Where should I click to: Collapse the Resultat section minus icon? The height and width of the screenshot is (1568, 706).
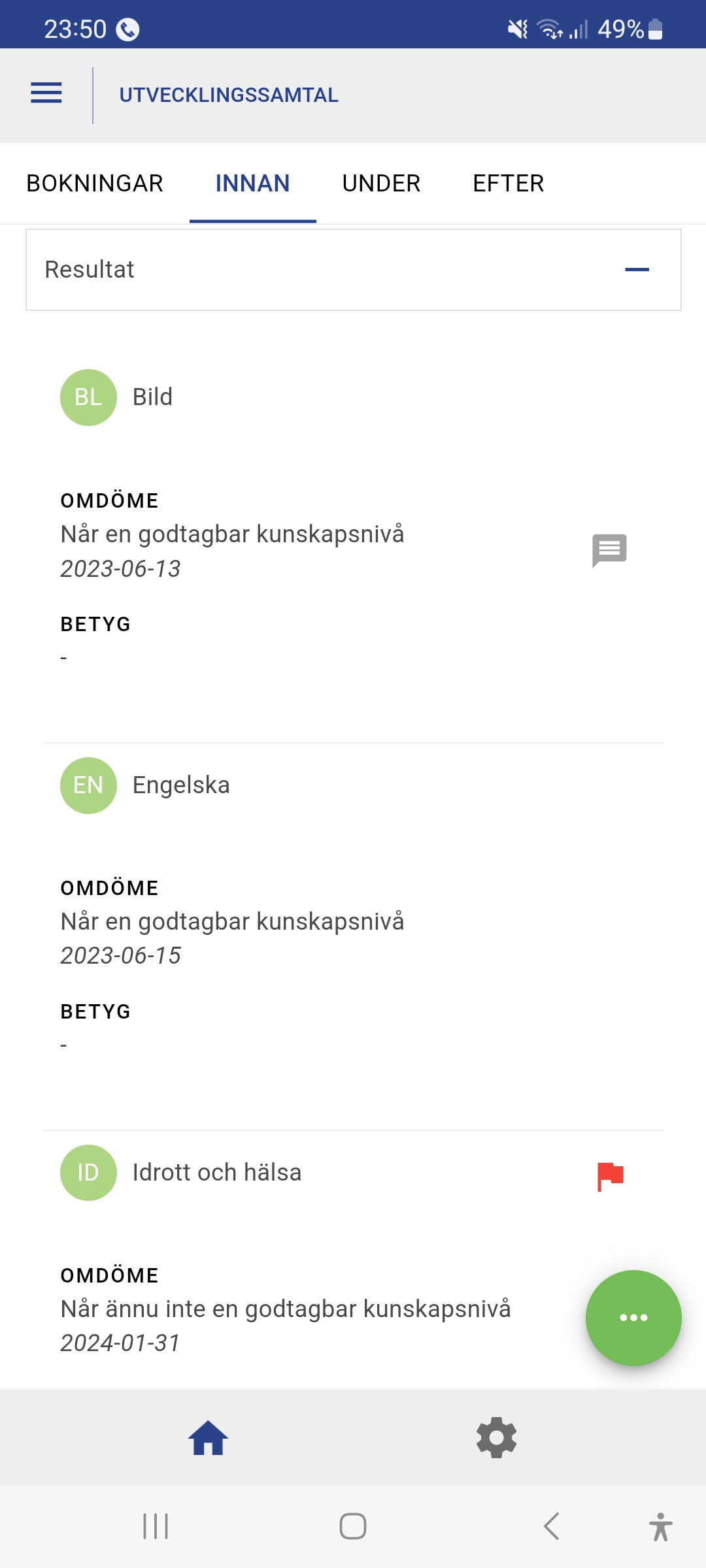point(637,269)
